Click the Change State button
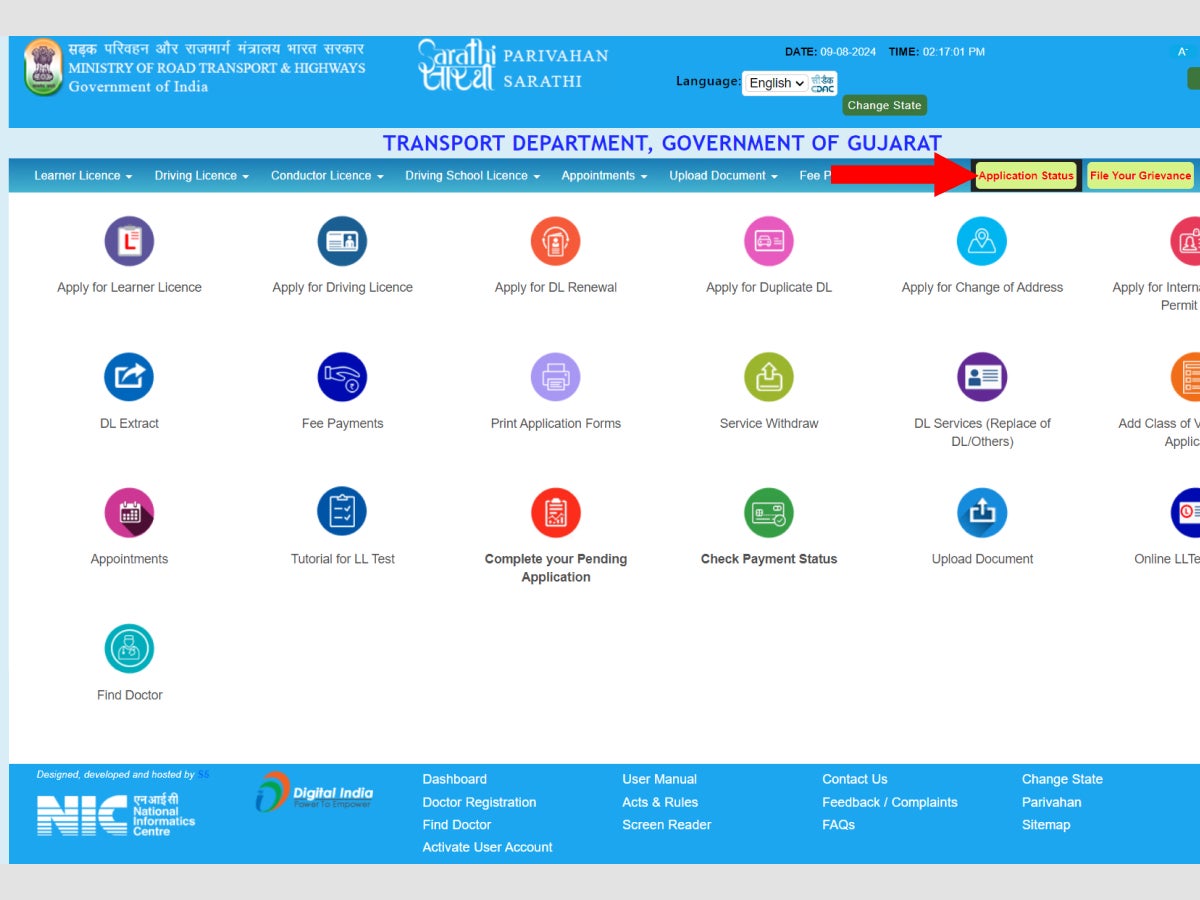The image size is (1200, 900). click(x=884, y=105)
